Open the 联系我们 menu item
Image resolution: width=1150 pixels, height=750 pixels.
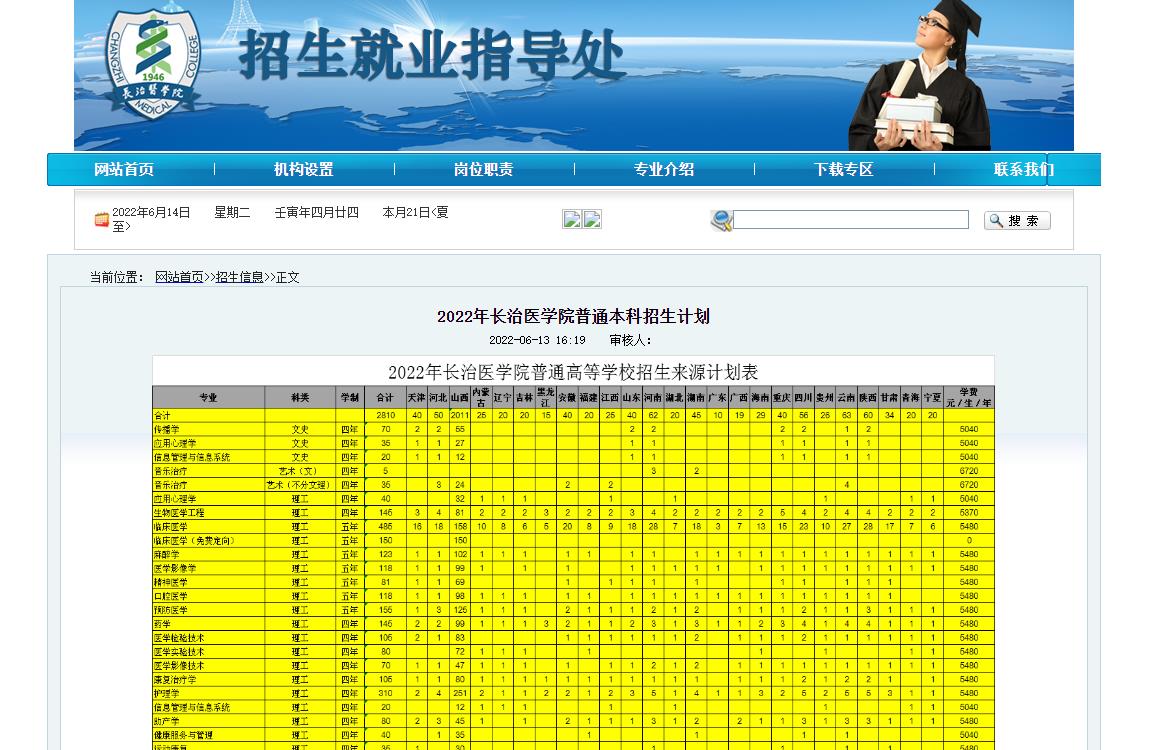tap(1023, 170)
